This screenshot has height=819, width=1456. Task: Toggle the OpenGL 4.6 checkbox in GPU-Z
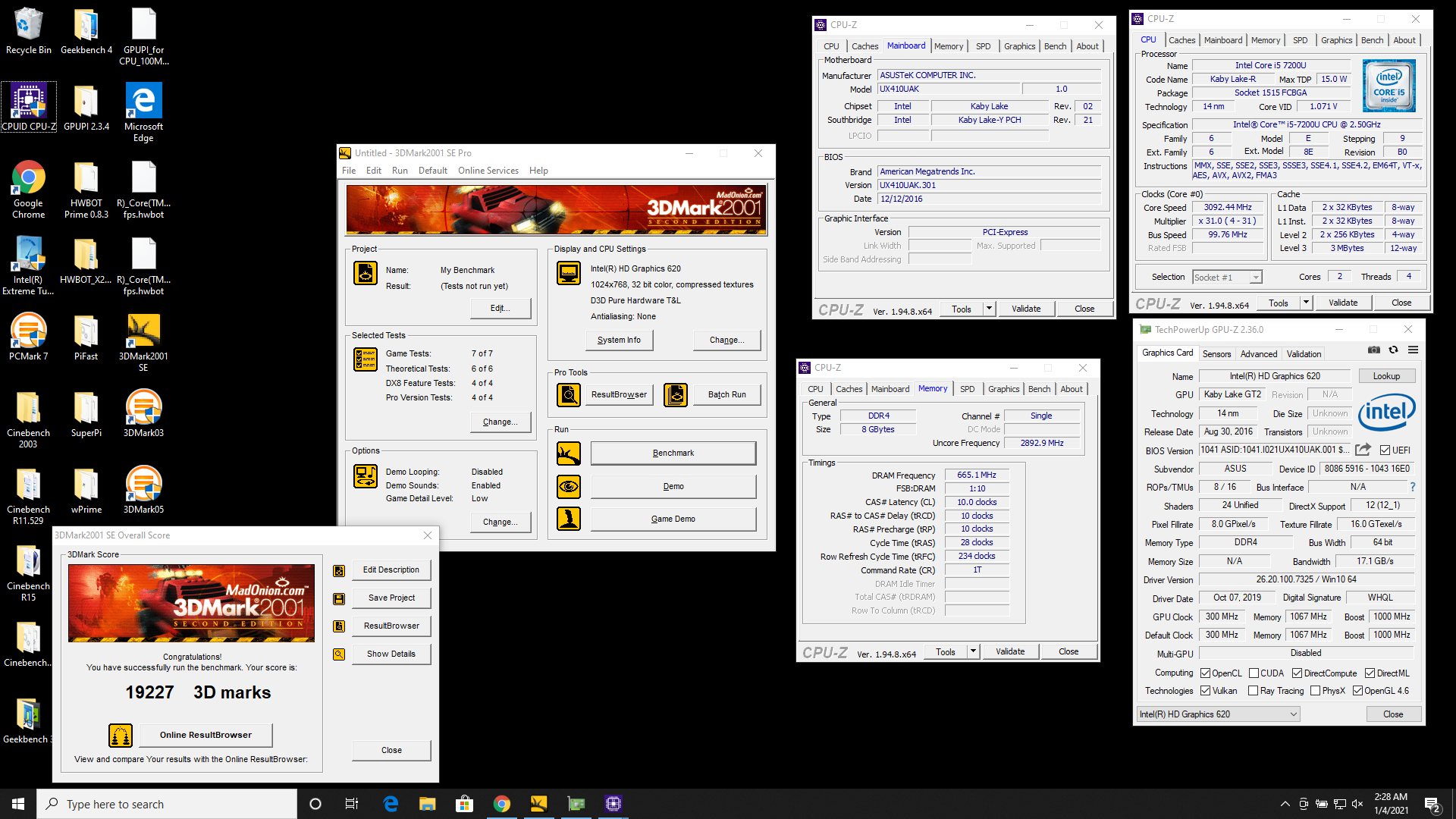pos(1357,691)
